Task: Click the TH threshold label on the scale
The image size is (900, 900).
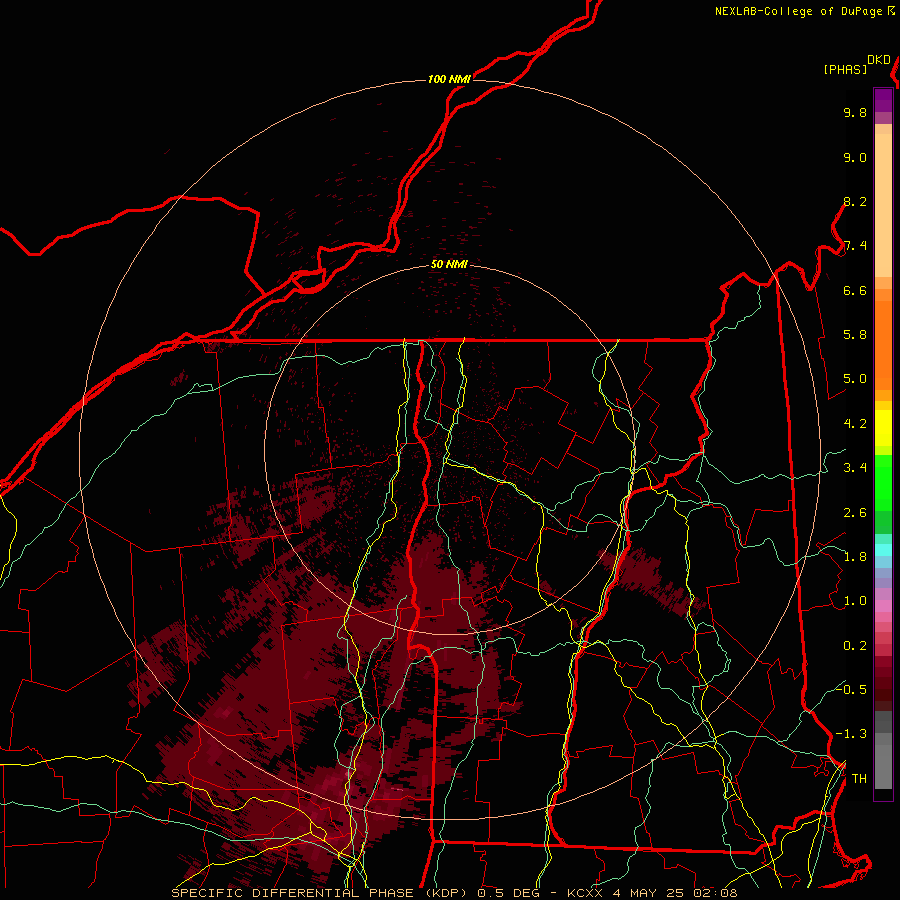Action: click(x=859, y=779)
